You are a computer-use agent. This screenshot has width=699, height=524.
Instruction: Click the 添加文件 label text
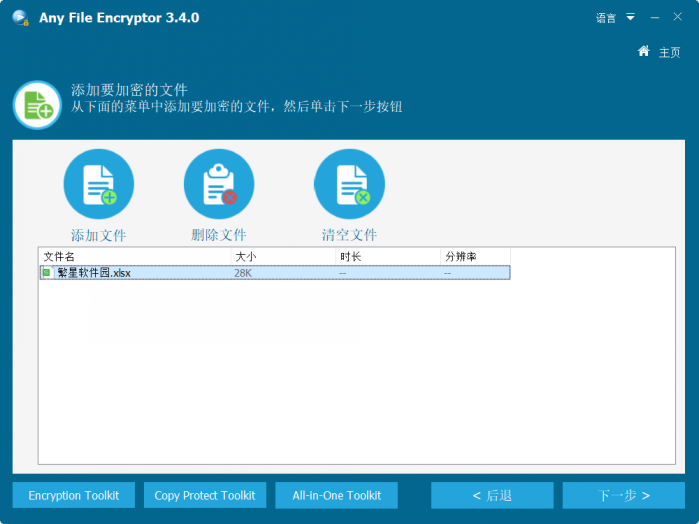[99, 235]
